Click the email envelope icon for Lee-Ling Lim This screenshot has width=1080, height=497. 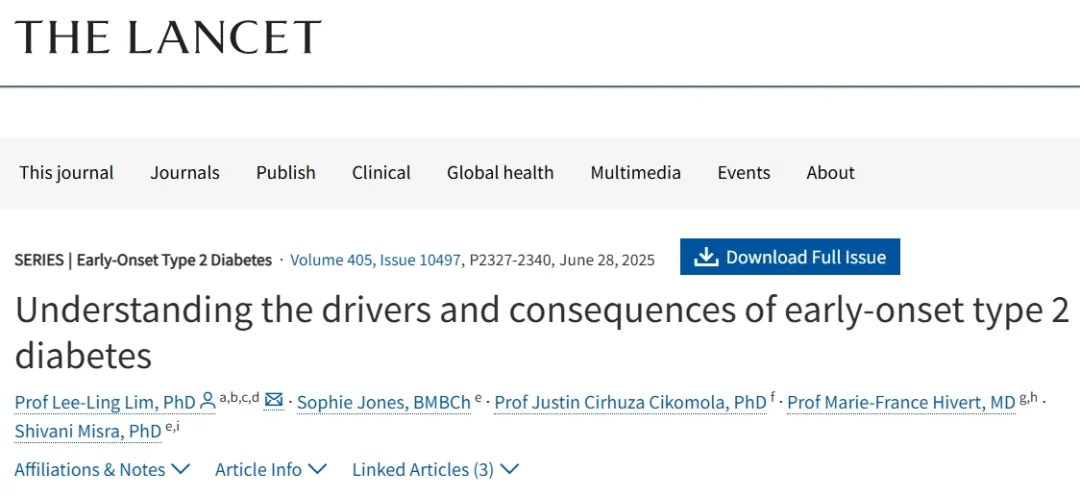point(274,402)
